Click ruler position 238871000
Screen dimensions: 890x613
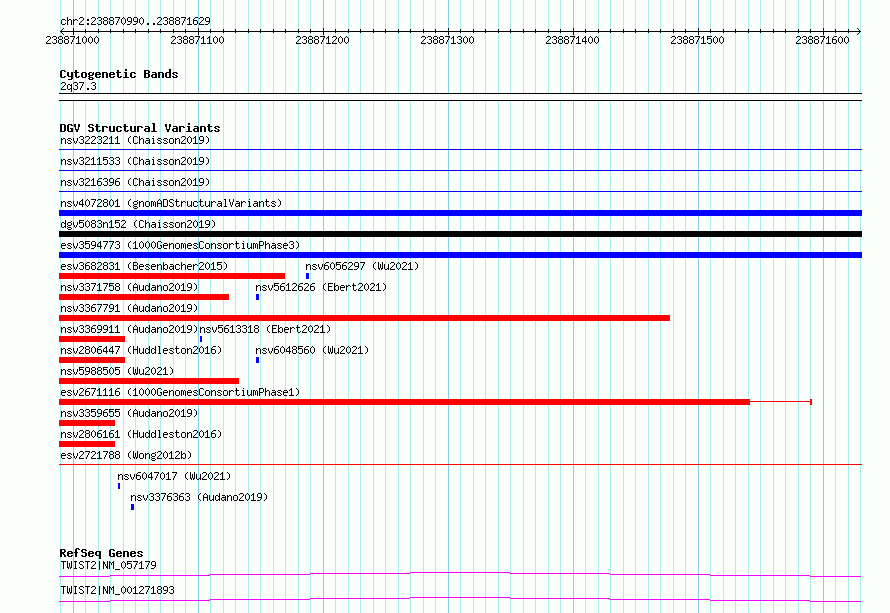(72, 40)
